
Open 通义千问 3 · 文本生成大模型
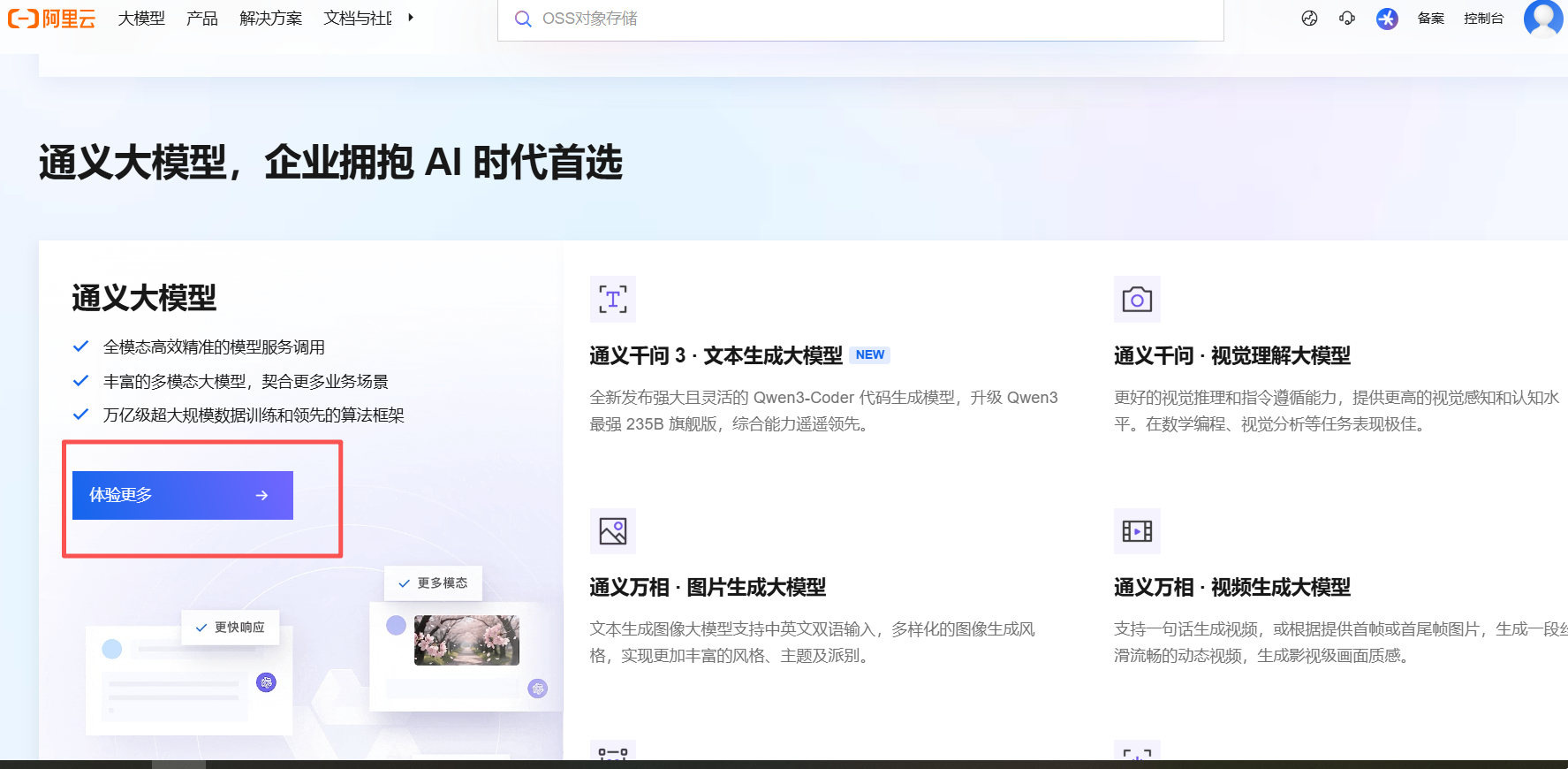[x=716, y=355]
